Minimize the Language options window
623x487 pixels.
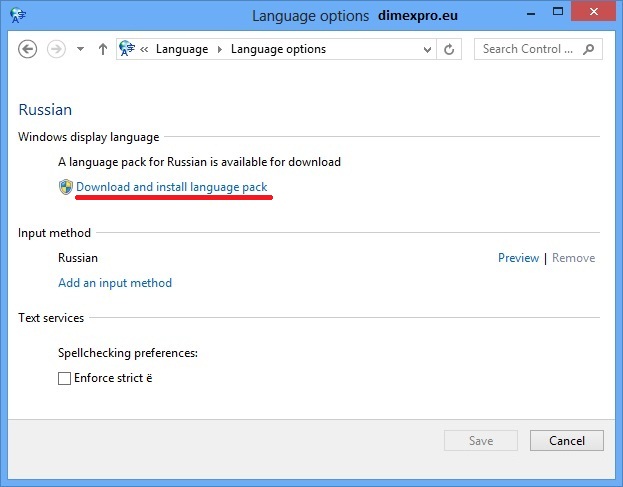click(x=530, y=13)
